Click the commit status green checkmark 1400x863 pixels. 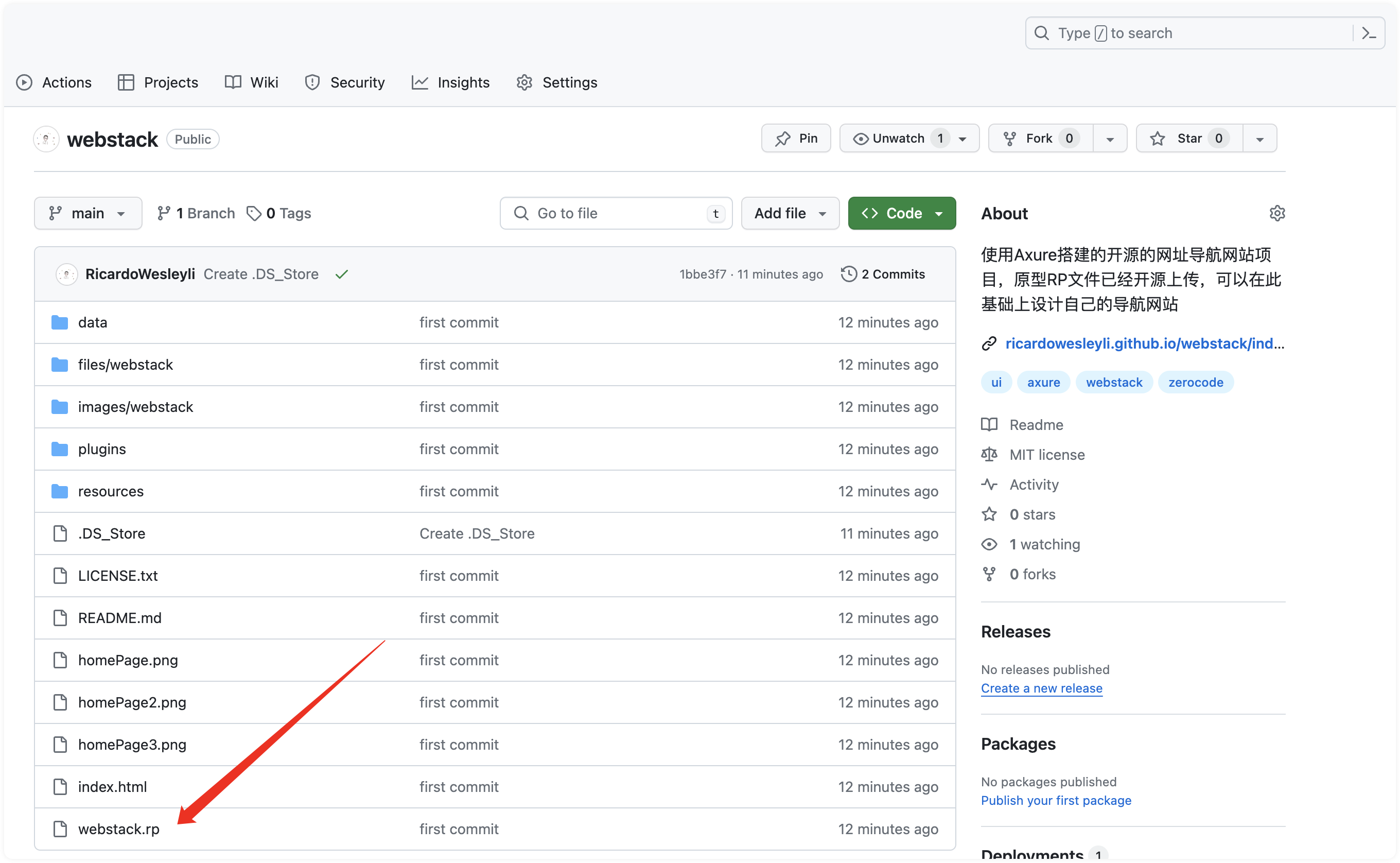pyautogui.click(x=342, y=274)
